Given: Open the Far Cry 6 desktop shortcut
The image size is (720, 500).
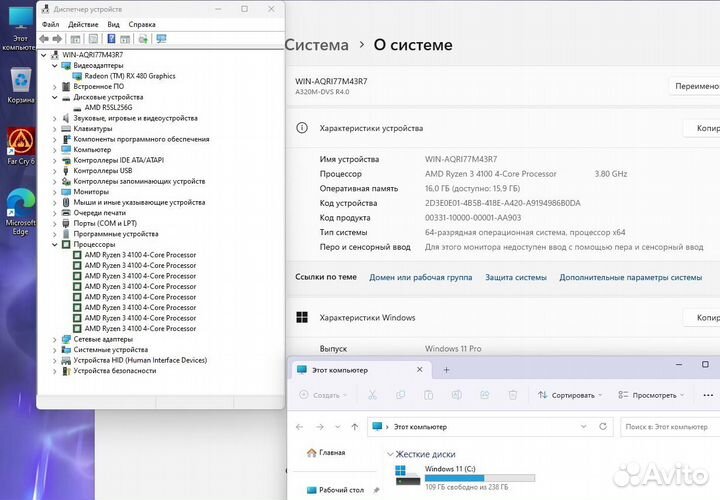Looking at the screenshot, I should click(x=21, y=147).
